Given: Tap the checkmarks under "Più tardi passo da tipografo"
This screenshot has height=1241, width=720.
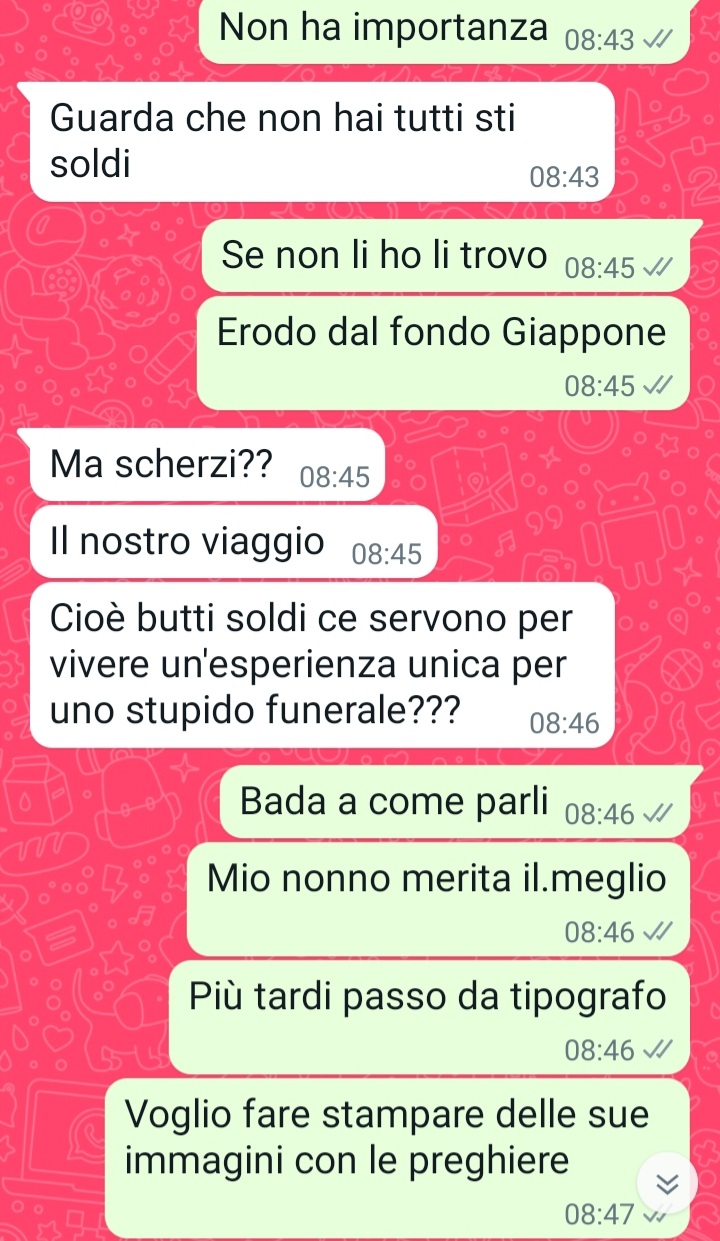Looking at the screenshot, I should (659, 1050).
